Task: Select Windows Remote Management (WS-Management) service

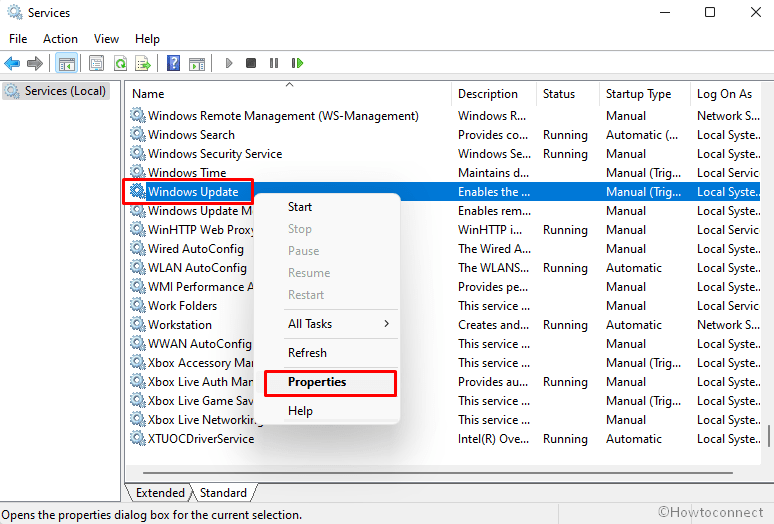Action: 283,115
